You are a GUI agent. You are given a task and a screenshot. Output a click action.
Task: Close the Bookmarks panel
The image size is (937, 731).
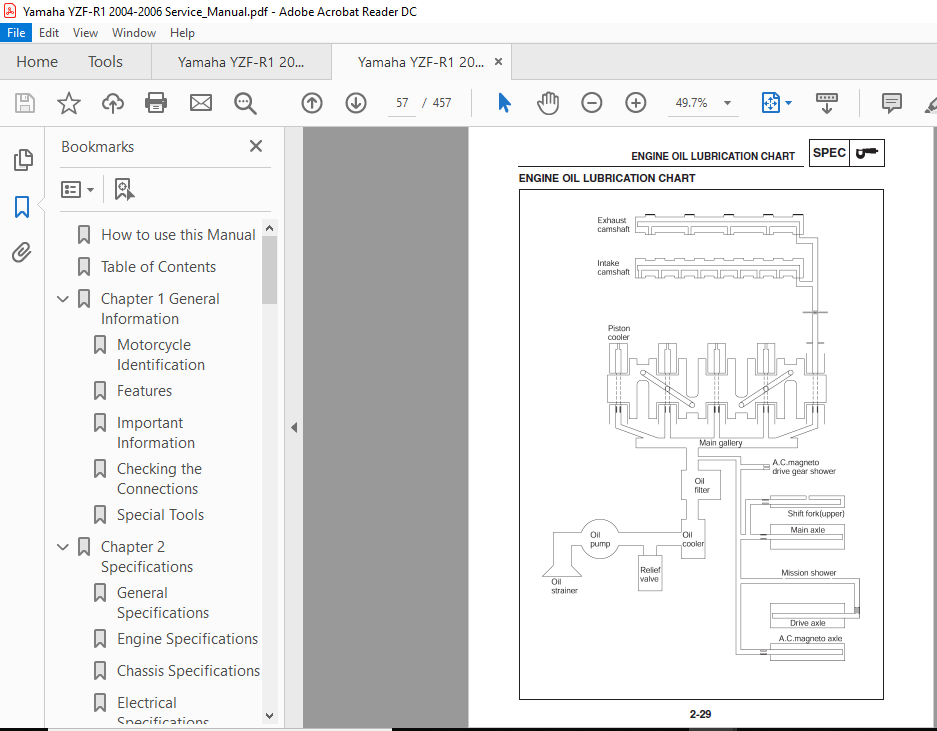point(256,146)
